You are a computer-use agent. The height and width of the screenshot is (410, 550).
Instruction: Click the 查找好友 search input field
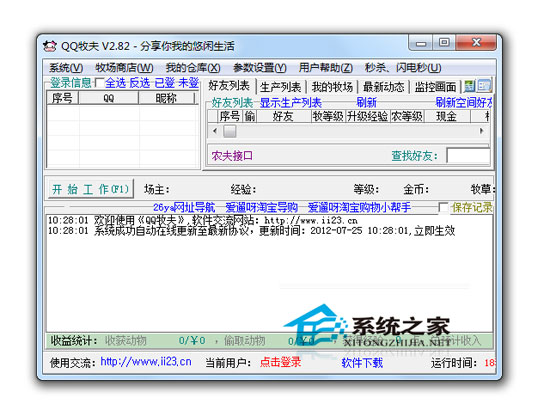(x=468, y=155)
